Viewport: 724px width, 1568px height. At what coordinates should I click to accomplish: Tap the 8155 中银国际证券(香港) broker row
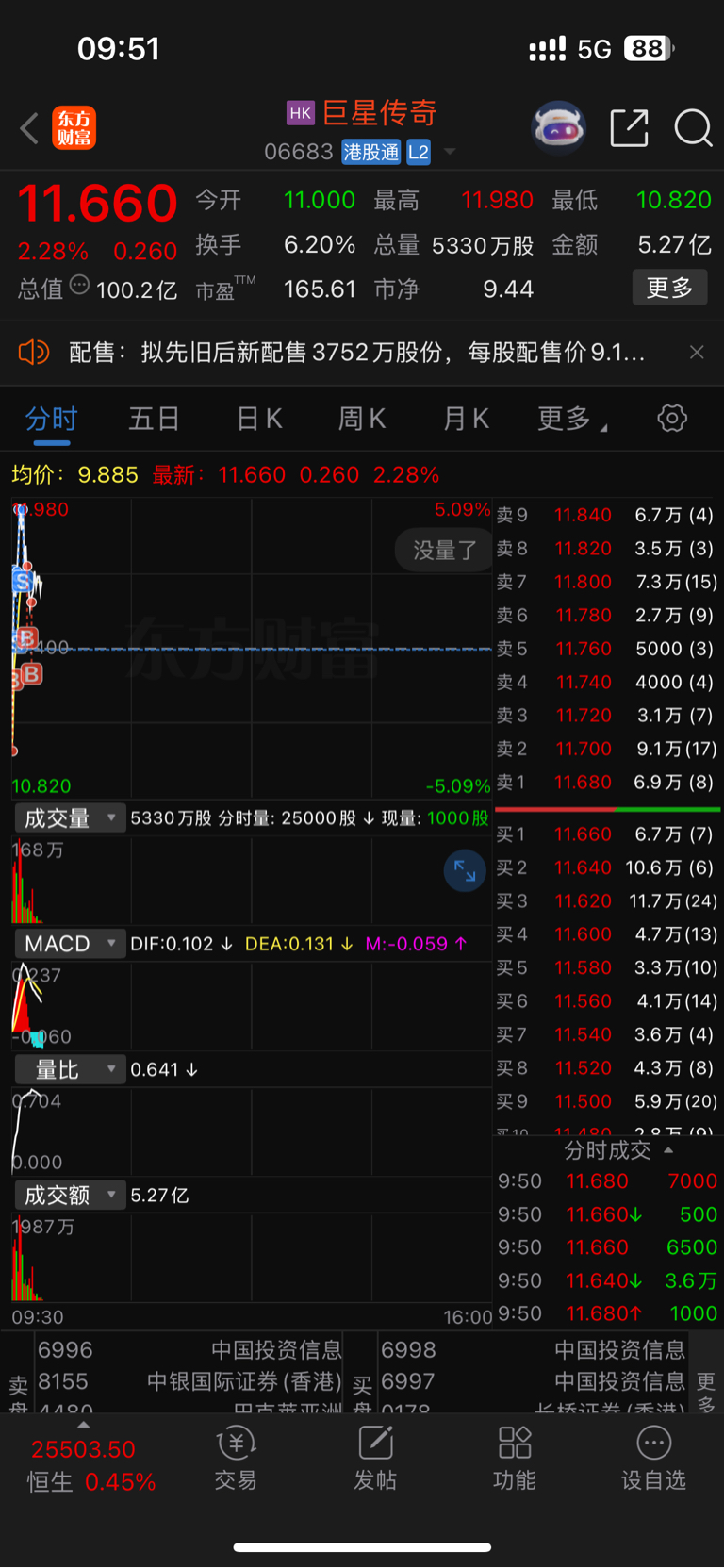pos(189,1381)
